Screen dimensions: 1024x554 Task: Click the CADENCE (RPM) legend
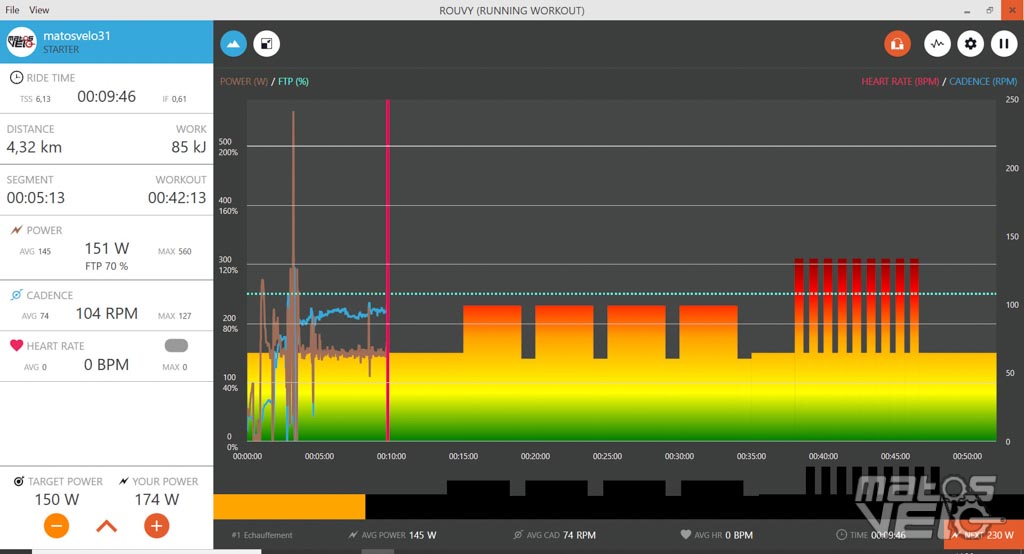(983, 82)
